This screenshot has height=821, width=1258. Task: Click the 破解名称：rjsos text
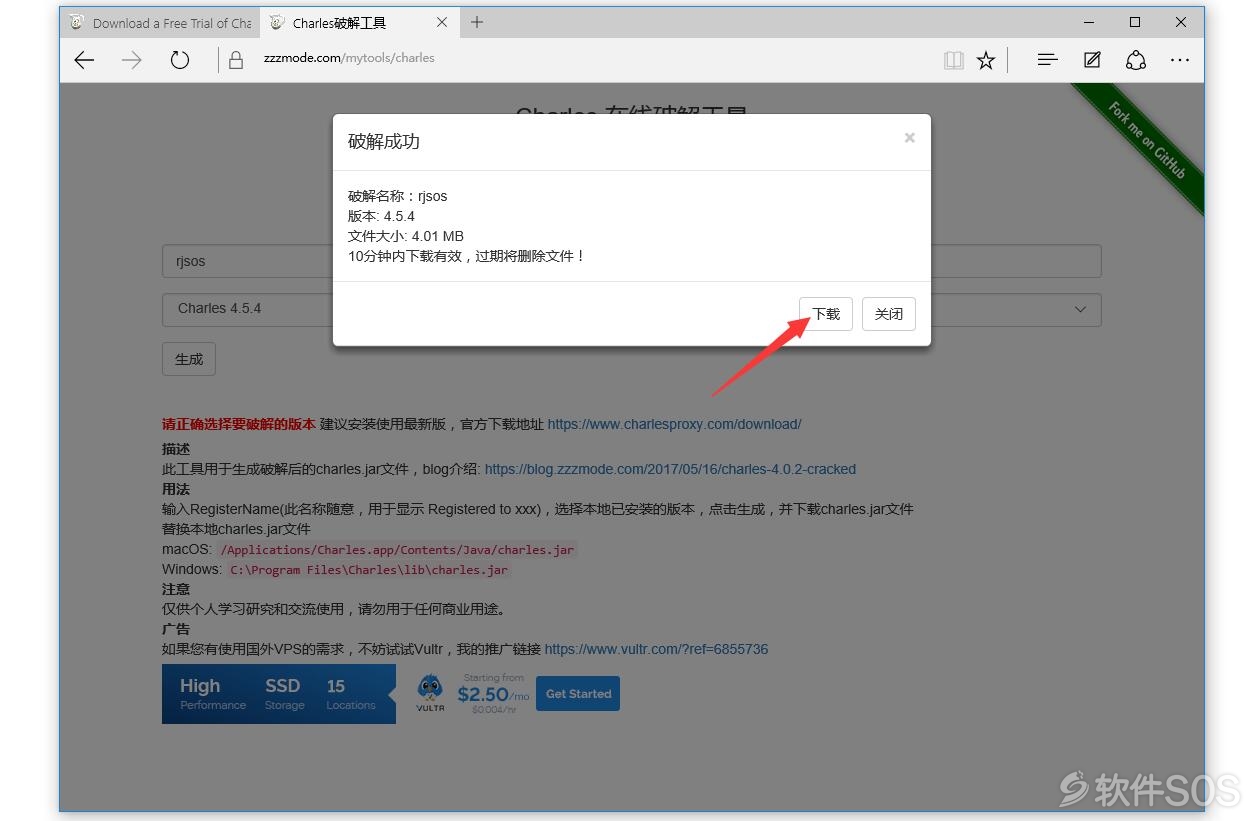click(398, 196)
